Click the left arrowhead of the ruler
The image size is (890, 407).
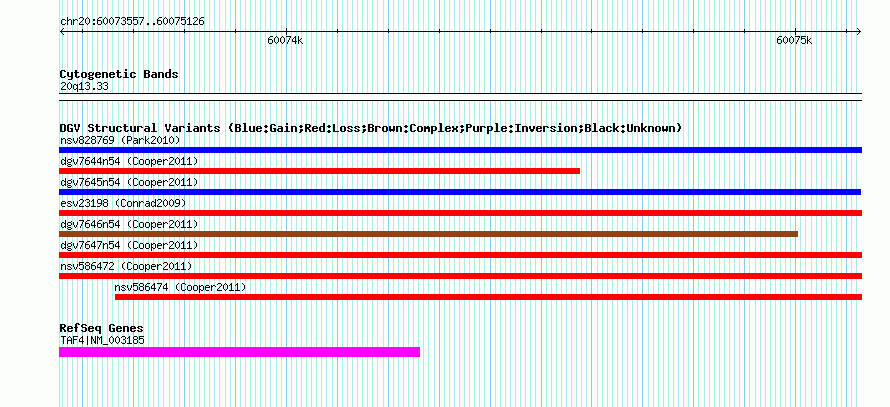pos(62,31)
